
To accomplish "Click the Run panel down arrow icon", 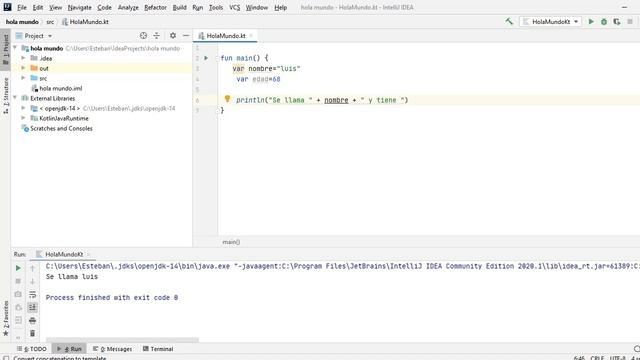I will [33, 281].
